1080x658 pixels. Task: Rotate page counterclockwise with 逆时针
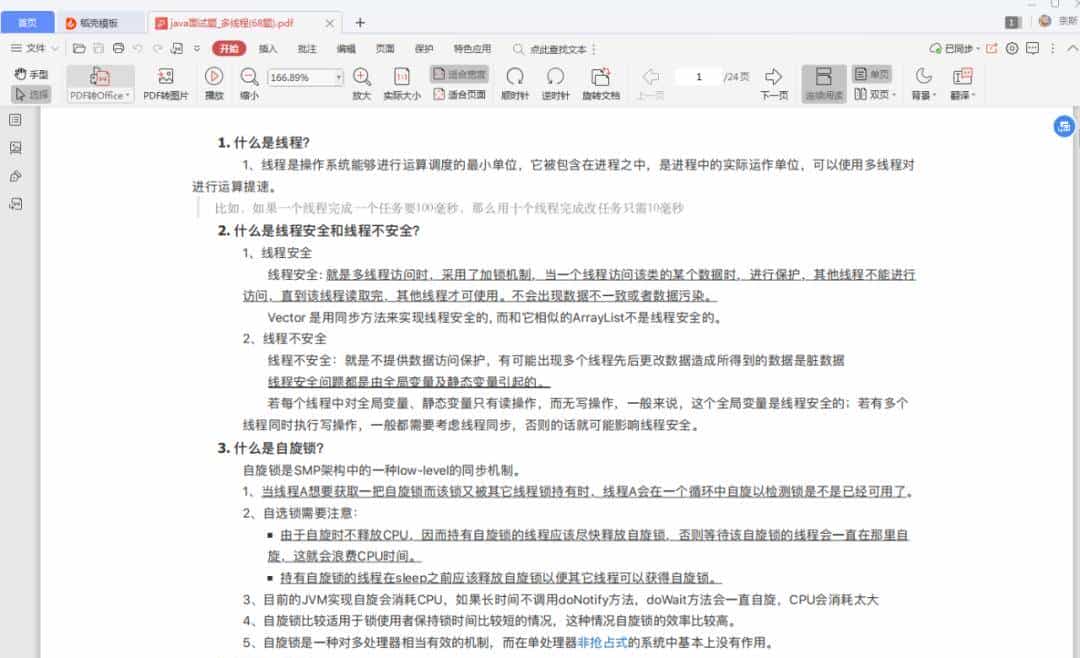[556, 80]
